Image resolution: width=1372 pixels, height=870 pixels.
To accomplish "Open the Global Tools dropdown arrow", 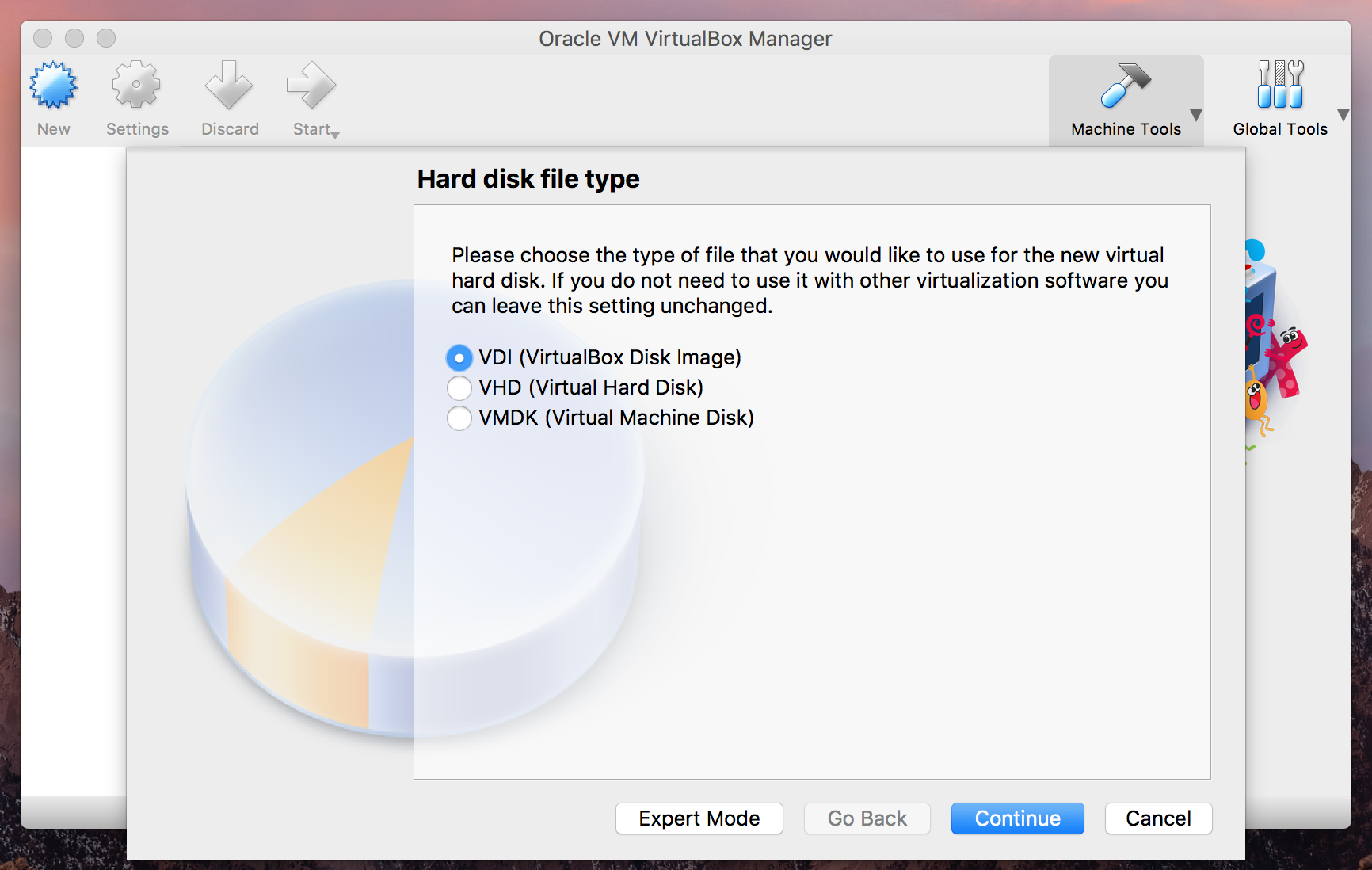I will [1343, 115].
